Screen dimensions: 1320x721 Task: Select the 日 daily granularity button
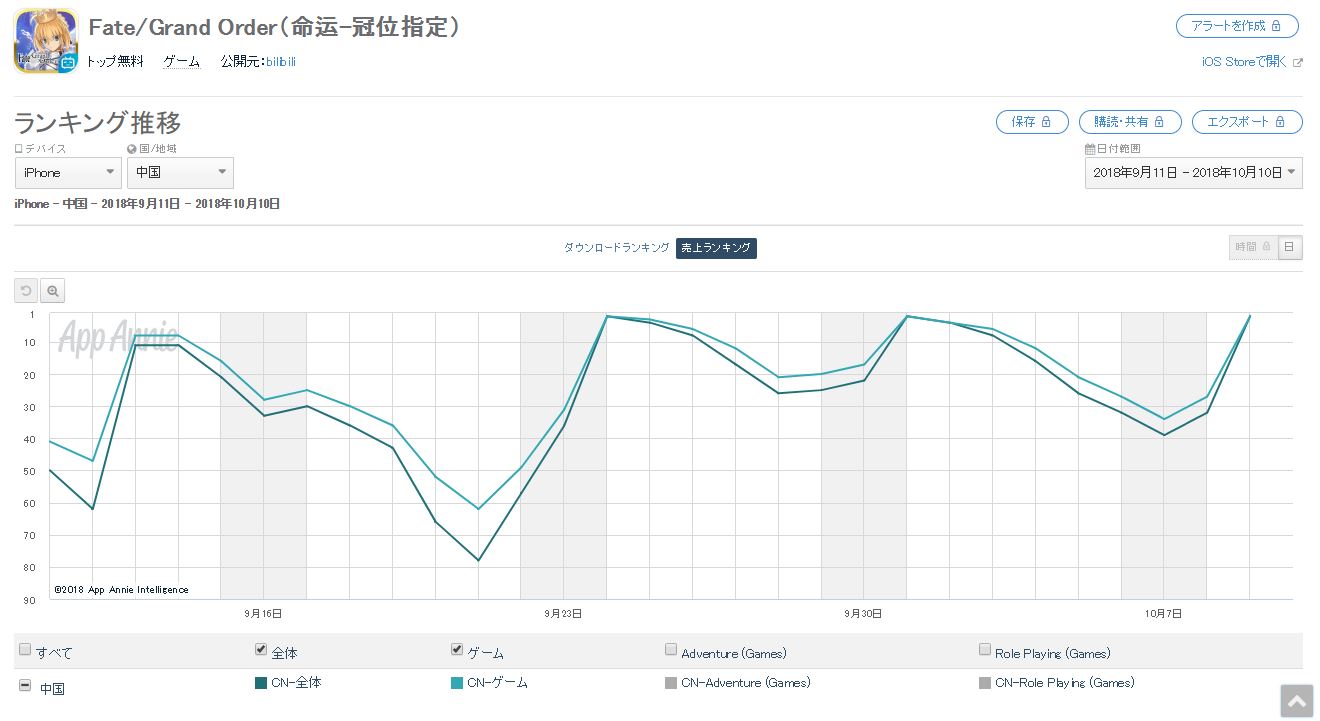[1290, 247]
